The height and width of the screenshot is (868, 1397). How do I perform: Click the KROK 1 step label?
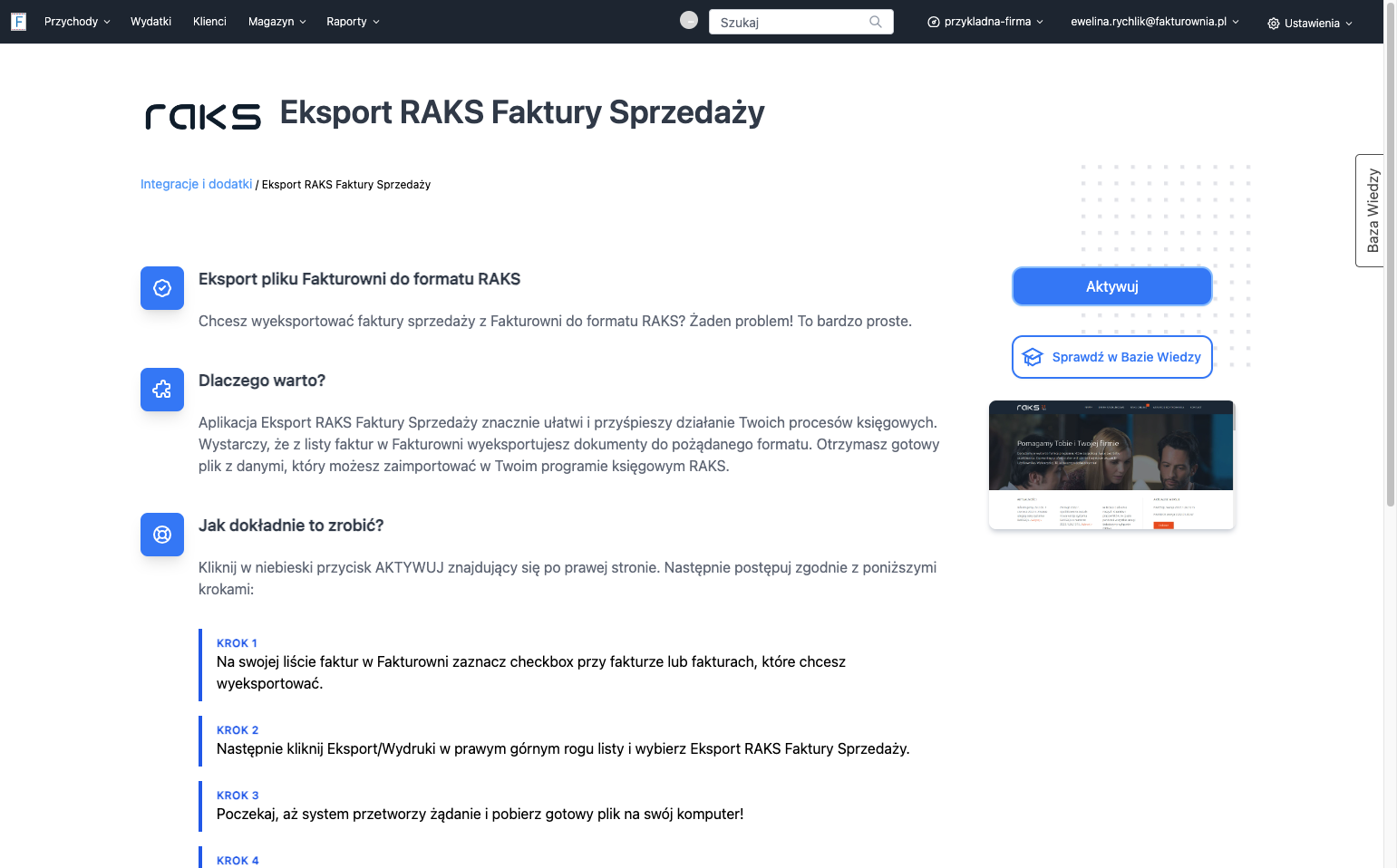(x=237, y=643)
